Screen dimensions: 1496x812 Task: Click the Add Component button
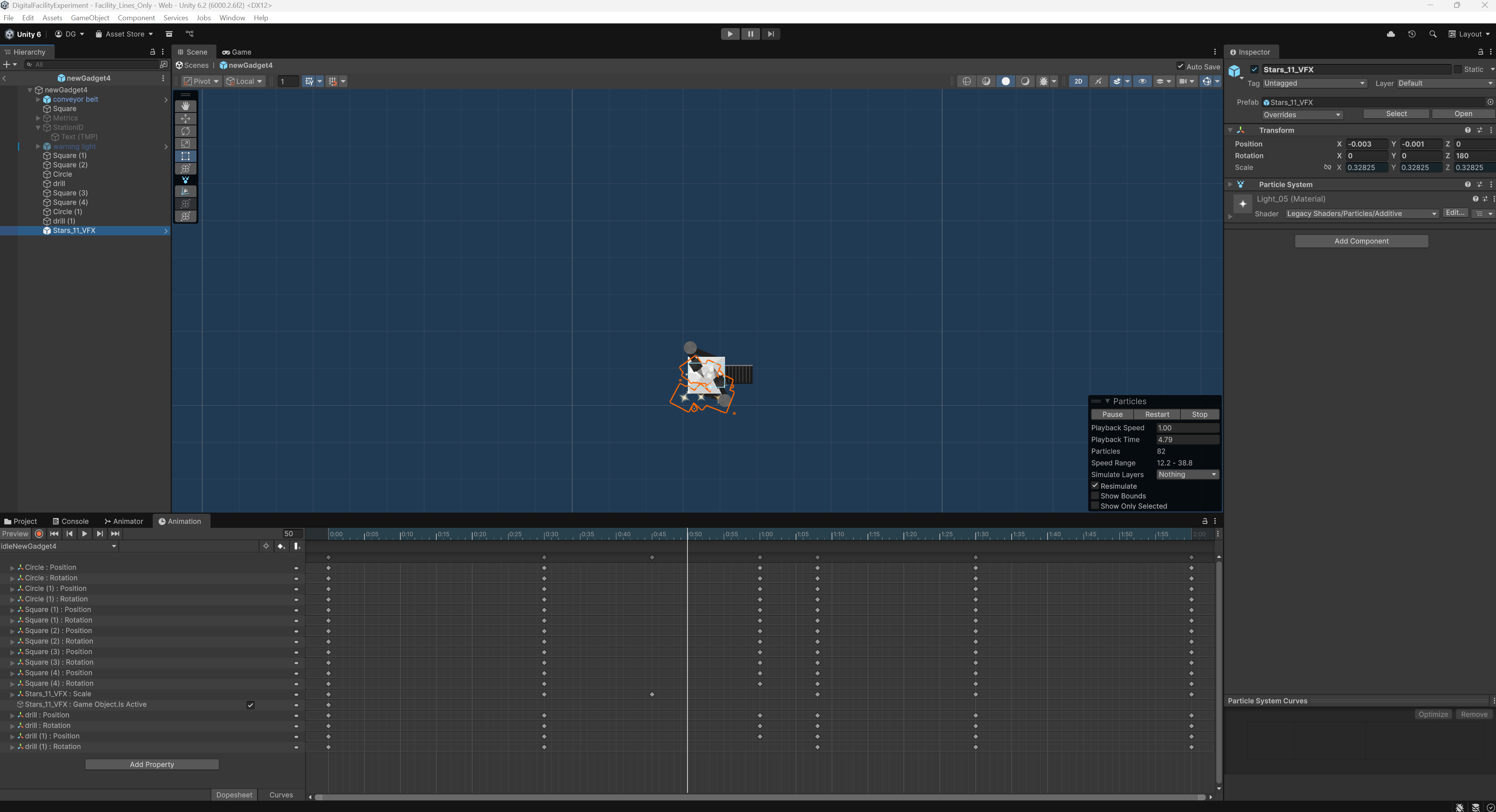click(1361, 241)
